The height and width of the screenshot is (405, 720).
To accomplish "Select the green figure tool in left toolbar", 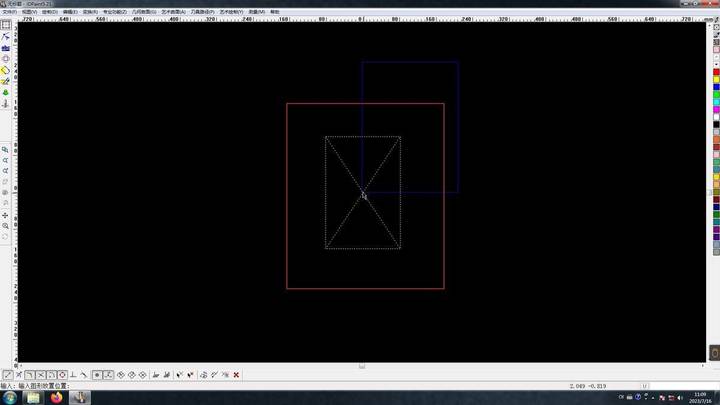I will tap(6, 92).
